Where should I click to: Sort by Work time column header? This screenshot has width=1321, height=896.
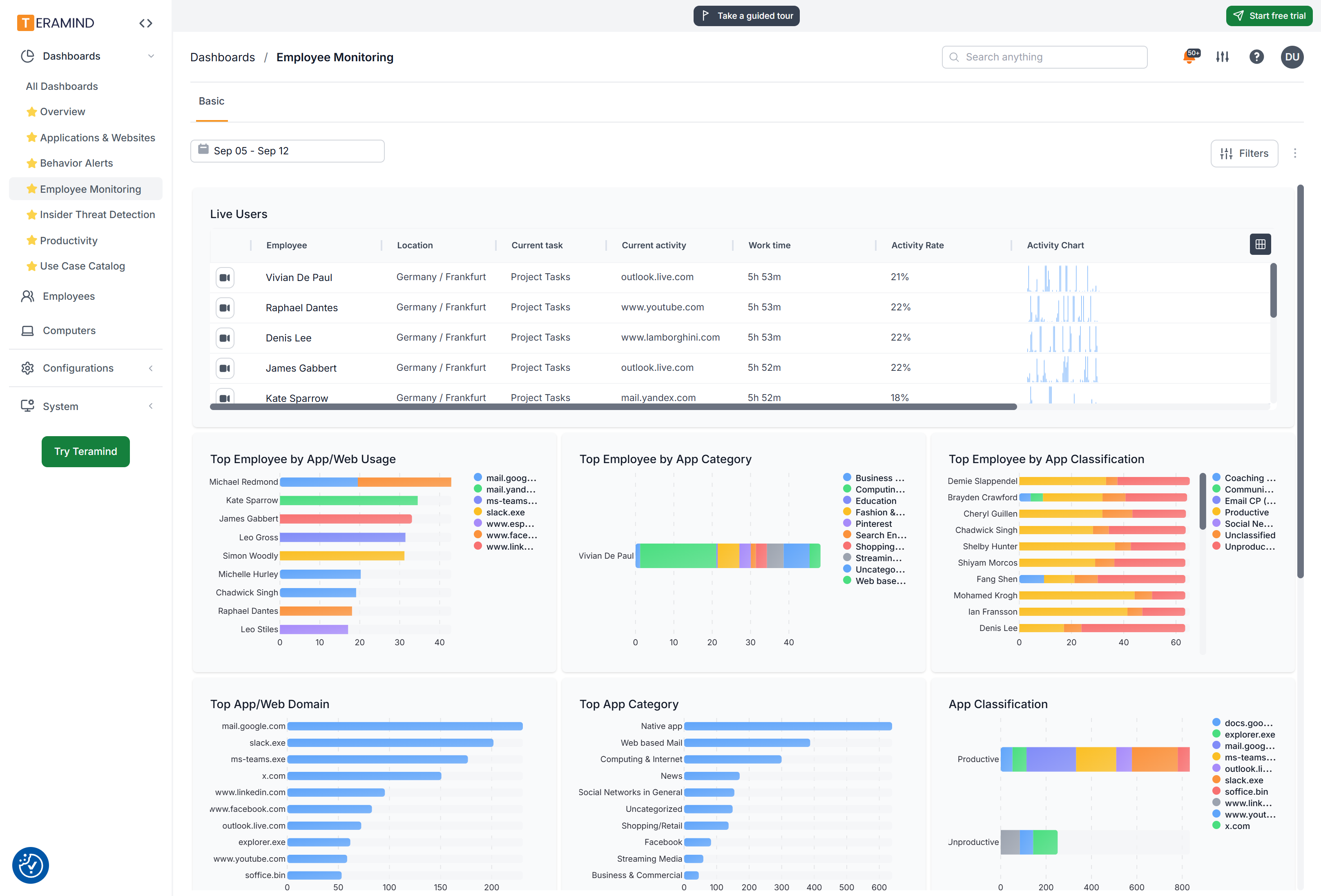[769, 245]
